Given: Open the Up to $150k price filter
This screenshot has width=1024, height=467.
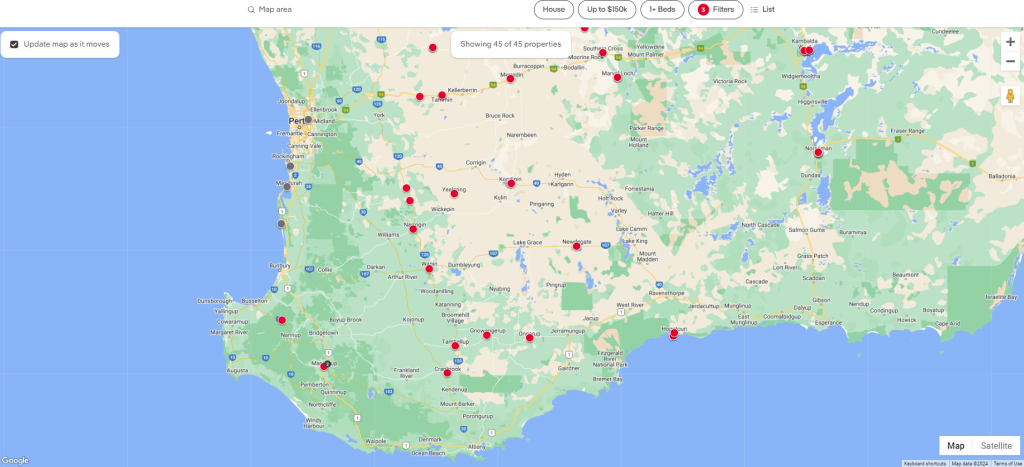Looking at the screenshot, I should point(607,9).
